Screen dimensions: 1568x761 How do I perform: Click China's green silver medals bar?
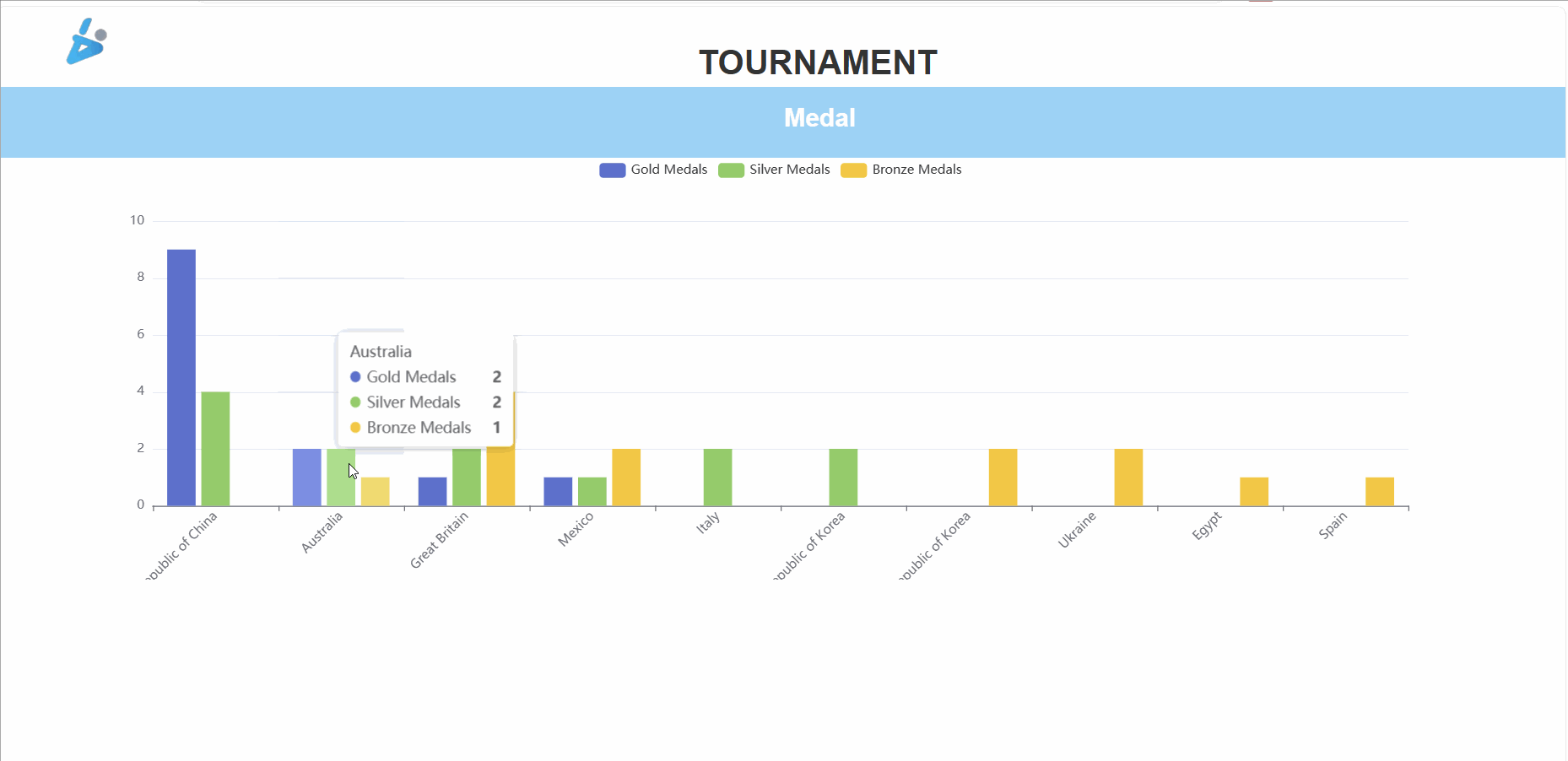(x=215, y=449)
